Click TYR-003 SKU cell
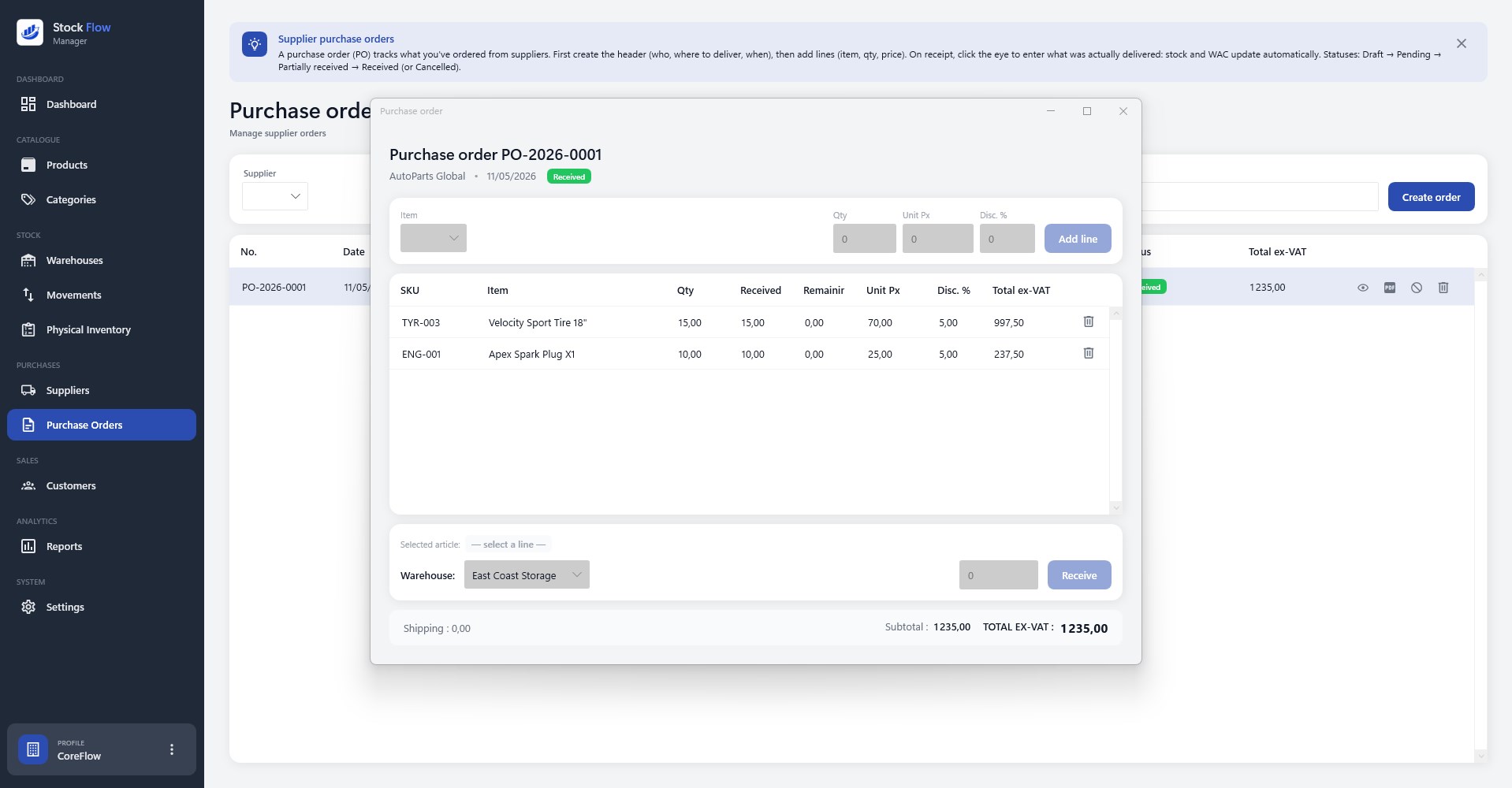This screenshot has height=788, width=1512. [421, 322]
